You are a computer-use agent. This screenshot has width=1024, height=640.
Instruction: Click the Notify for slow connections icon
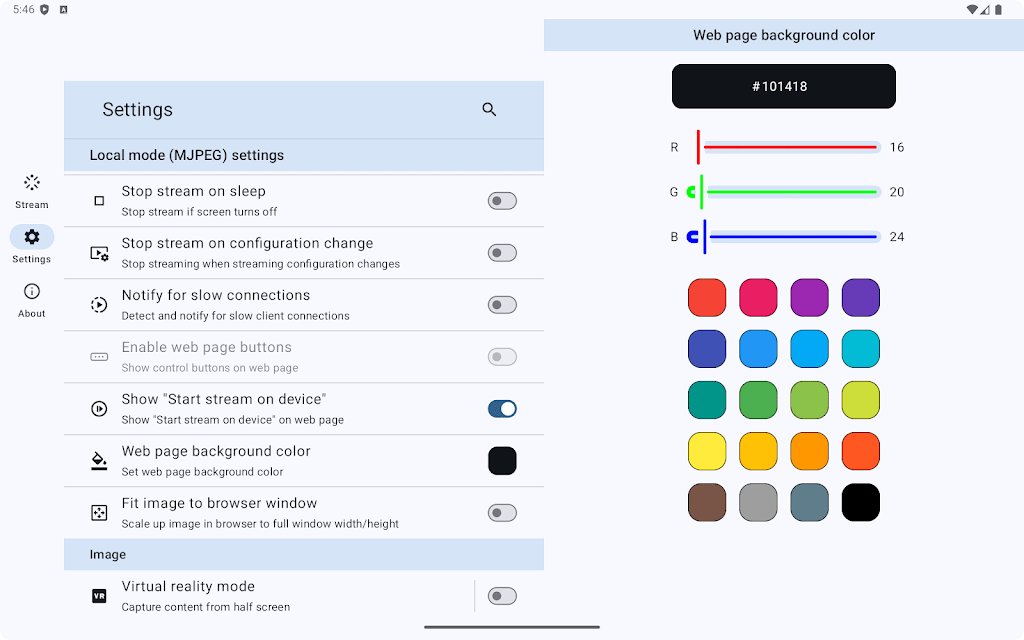[x=99, y=305]
